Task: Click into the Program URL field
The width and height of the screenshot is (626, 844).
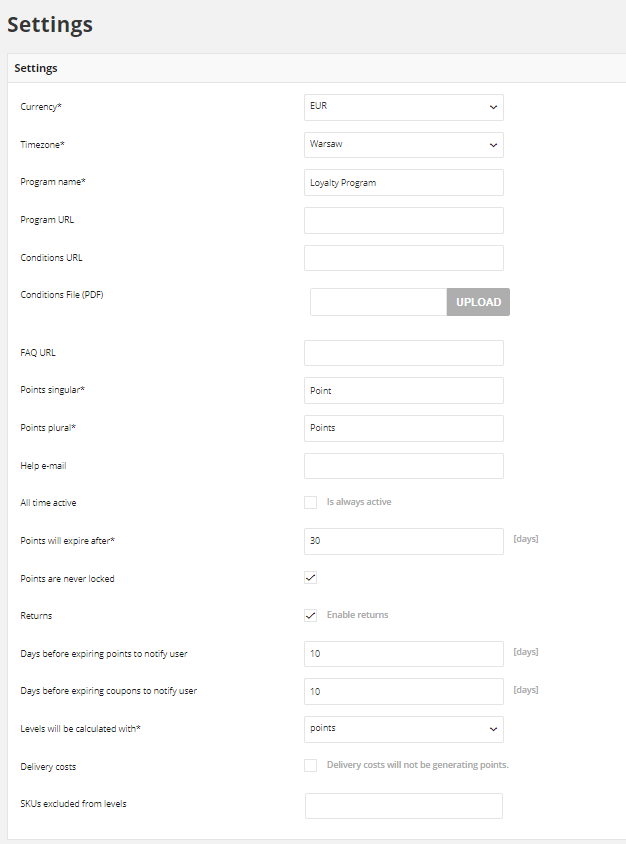Action: click(x=404, y=220)
